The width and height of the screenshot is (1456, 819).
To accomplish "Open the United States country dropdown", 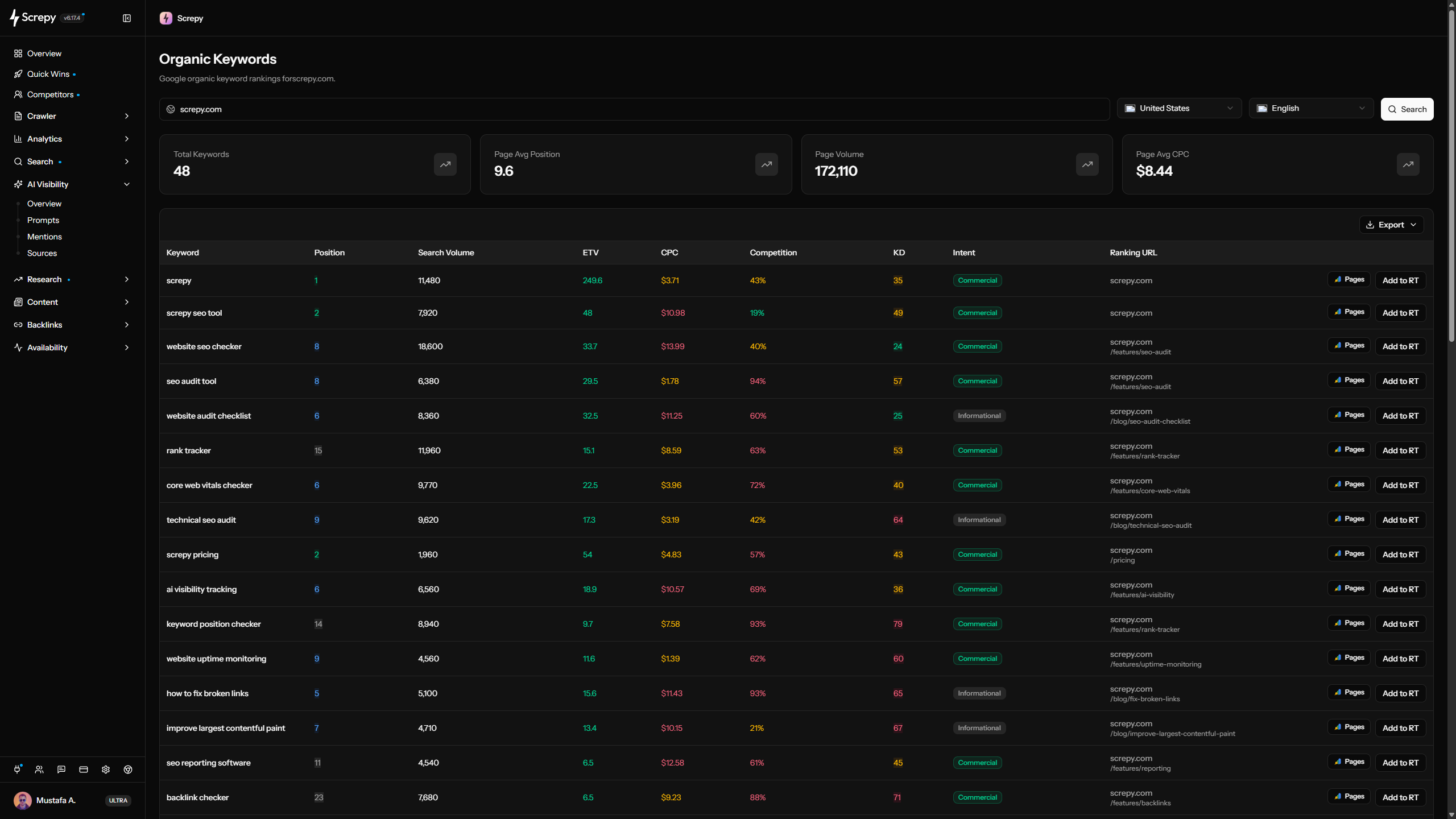I will [1179, 108].
